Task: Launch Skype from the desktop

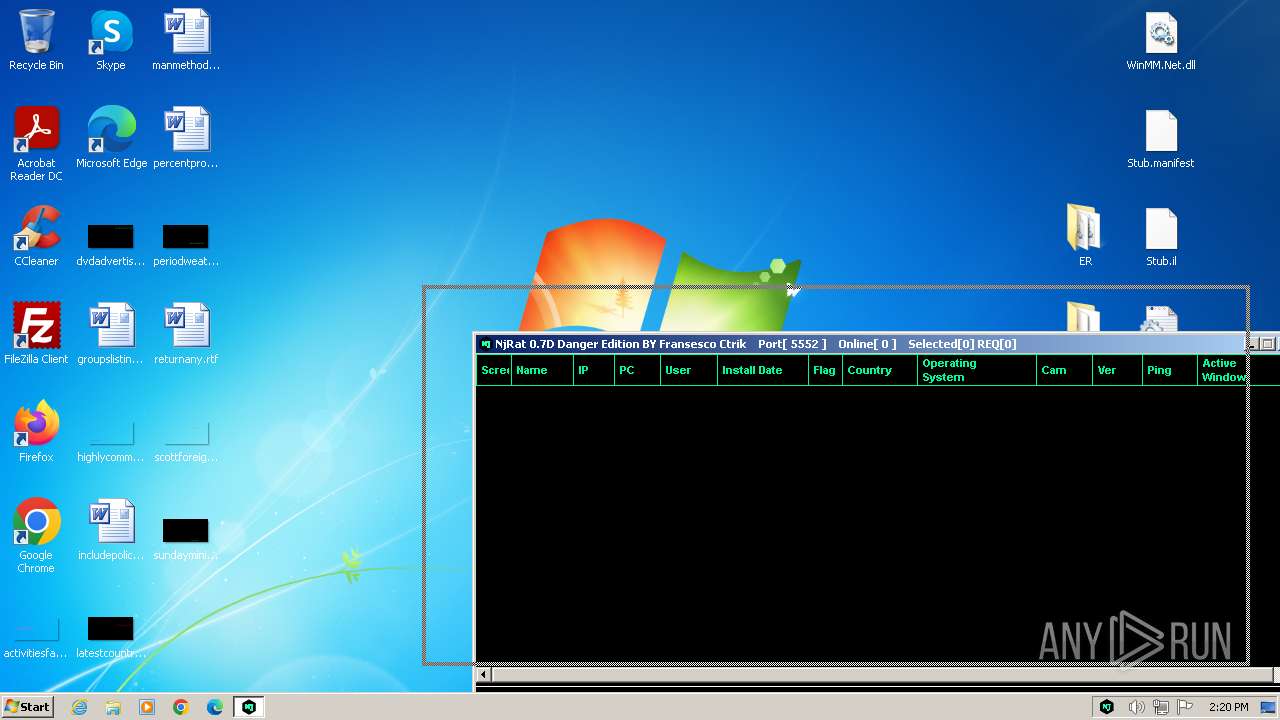Action: click(111, 40)
